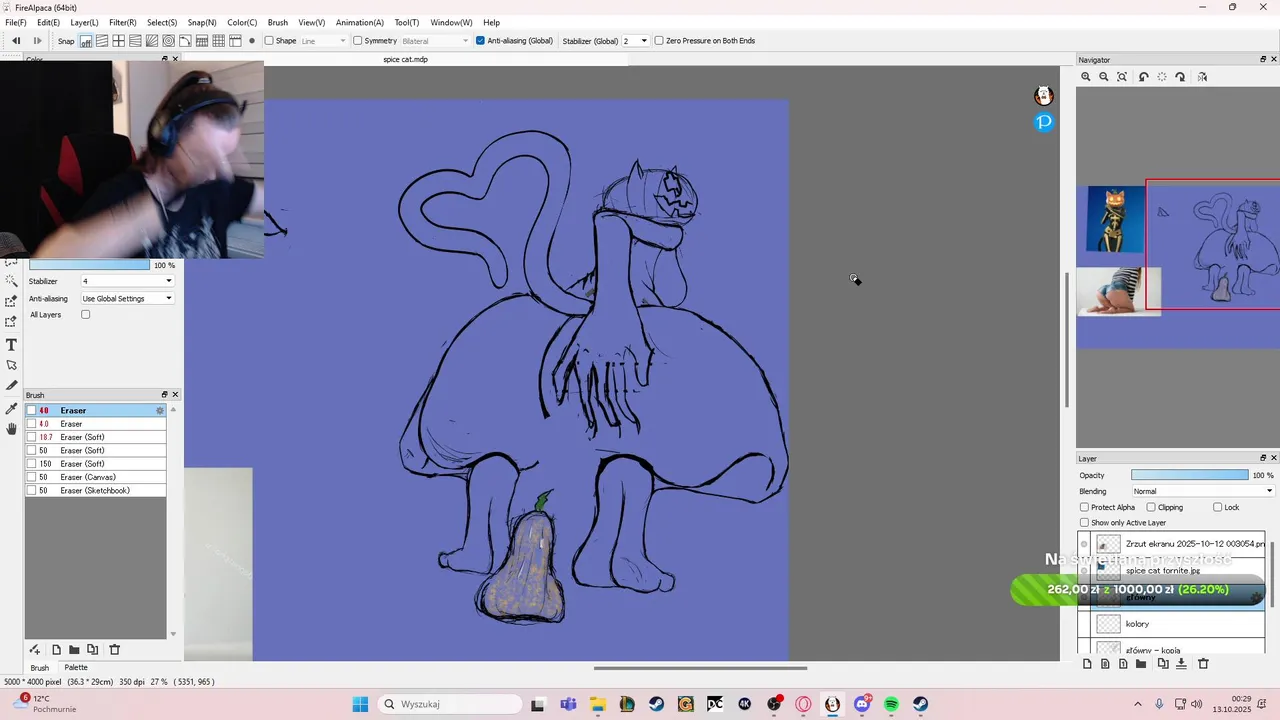Click the Windows taskbar search box
The width and height of the screenshot is (1280, 720).
click(x=449, y=704)
